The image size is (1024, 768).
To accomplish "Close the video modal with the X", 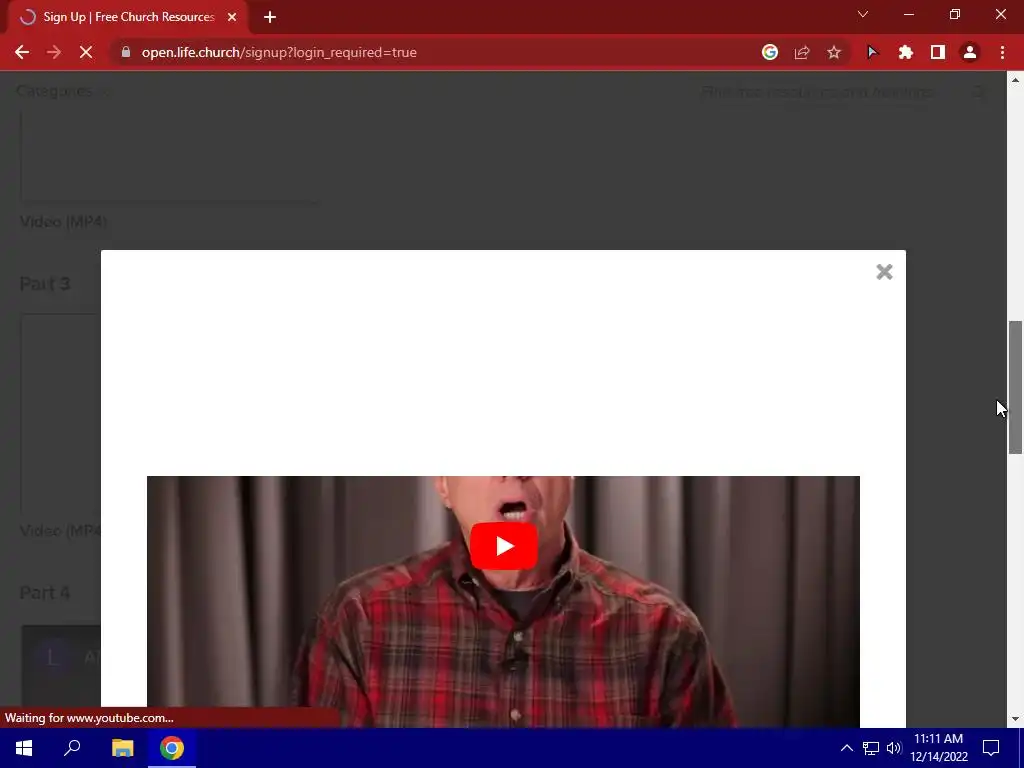I will 884,272.
